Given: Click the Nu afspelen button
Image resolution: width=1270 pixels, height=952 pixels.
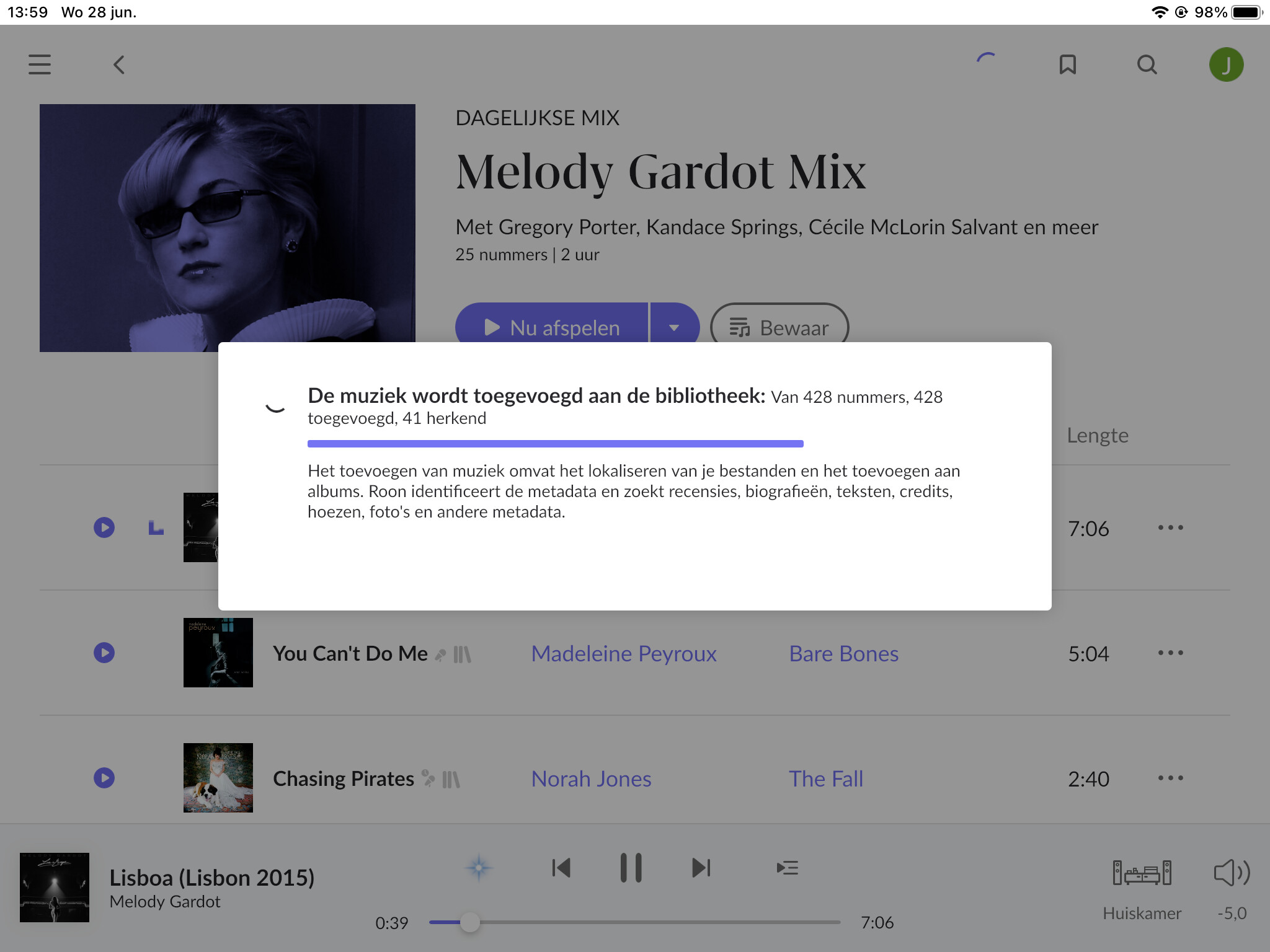Looking at the screenshot, I should tap(551, 327).
